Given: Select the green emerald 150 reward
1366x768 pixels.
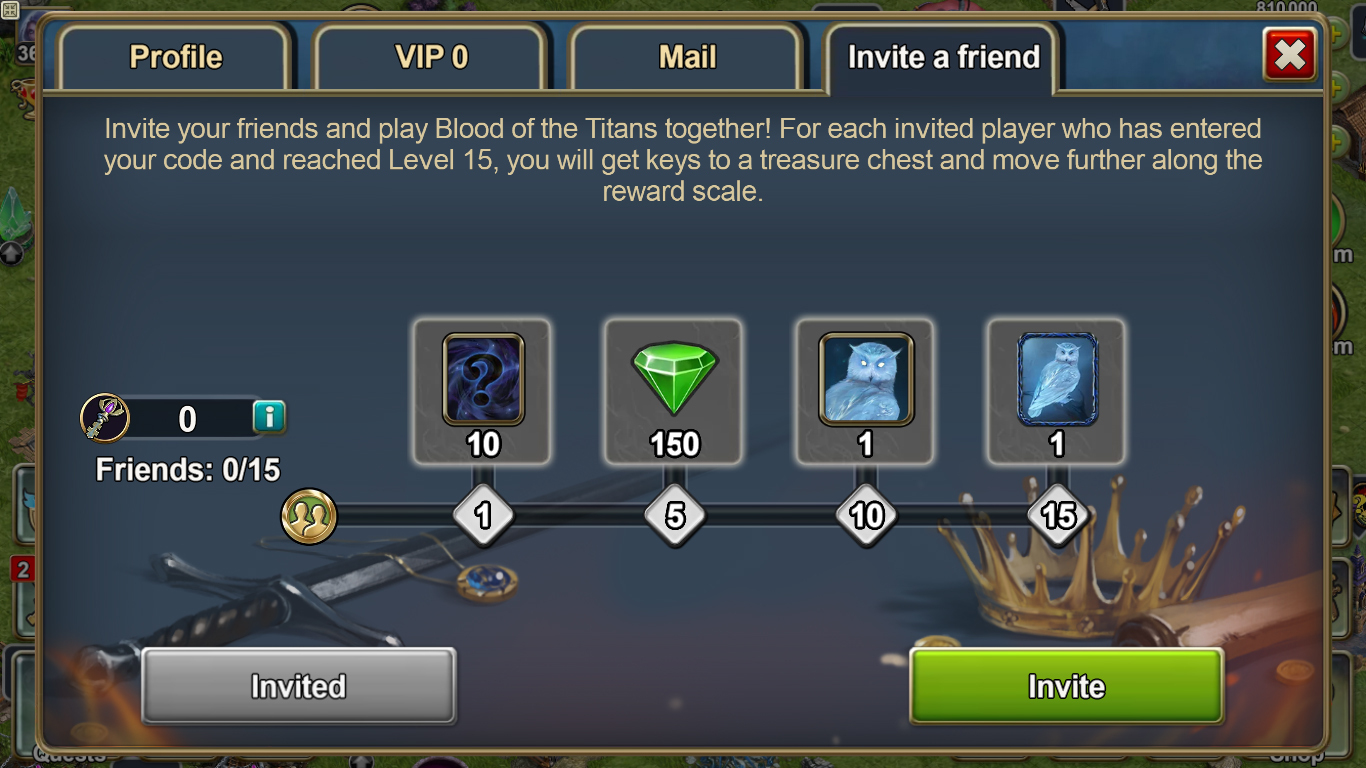Looking at the screenshot, I should [x=675, y=379].
